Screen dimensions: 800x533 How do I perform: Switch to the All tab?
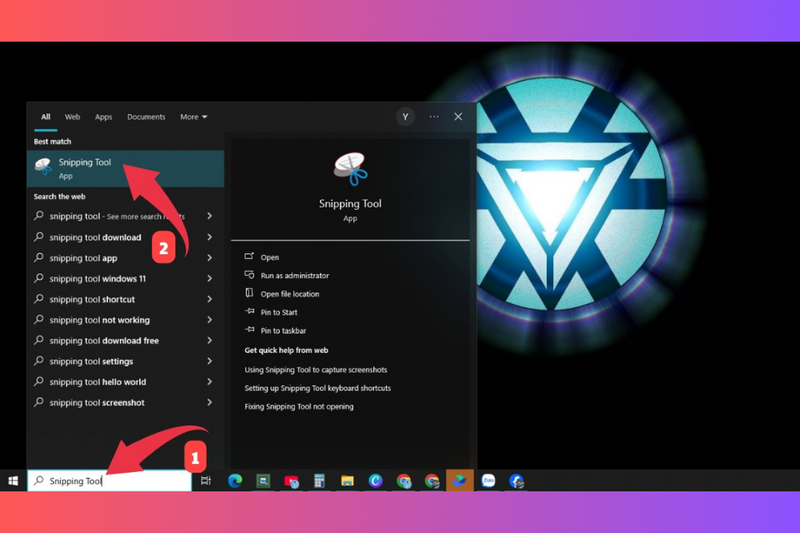click(x=45, y=117)
